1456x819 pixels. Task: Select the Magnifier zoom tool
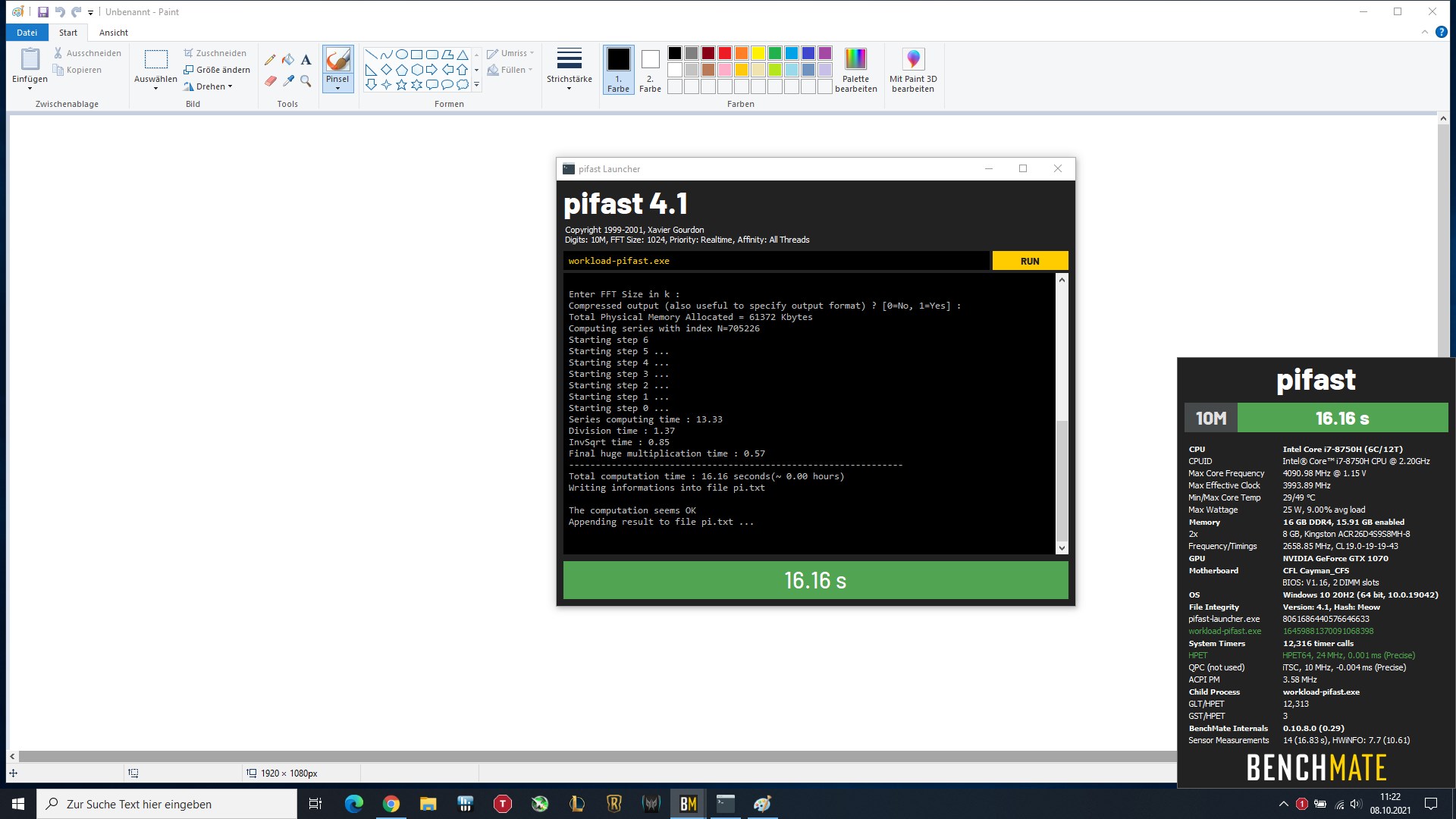pos(306,80)
